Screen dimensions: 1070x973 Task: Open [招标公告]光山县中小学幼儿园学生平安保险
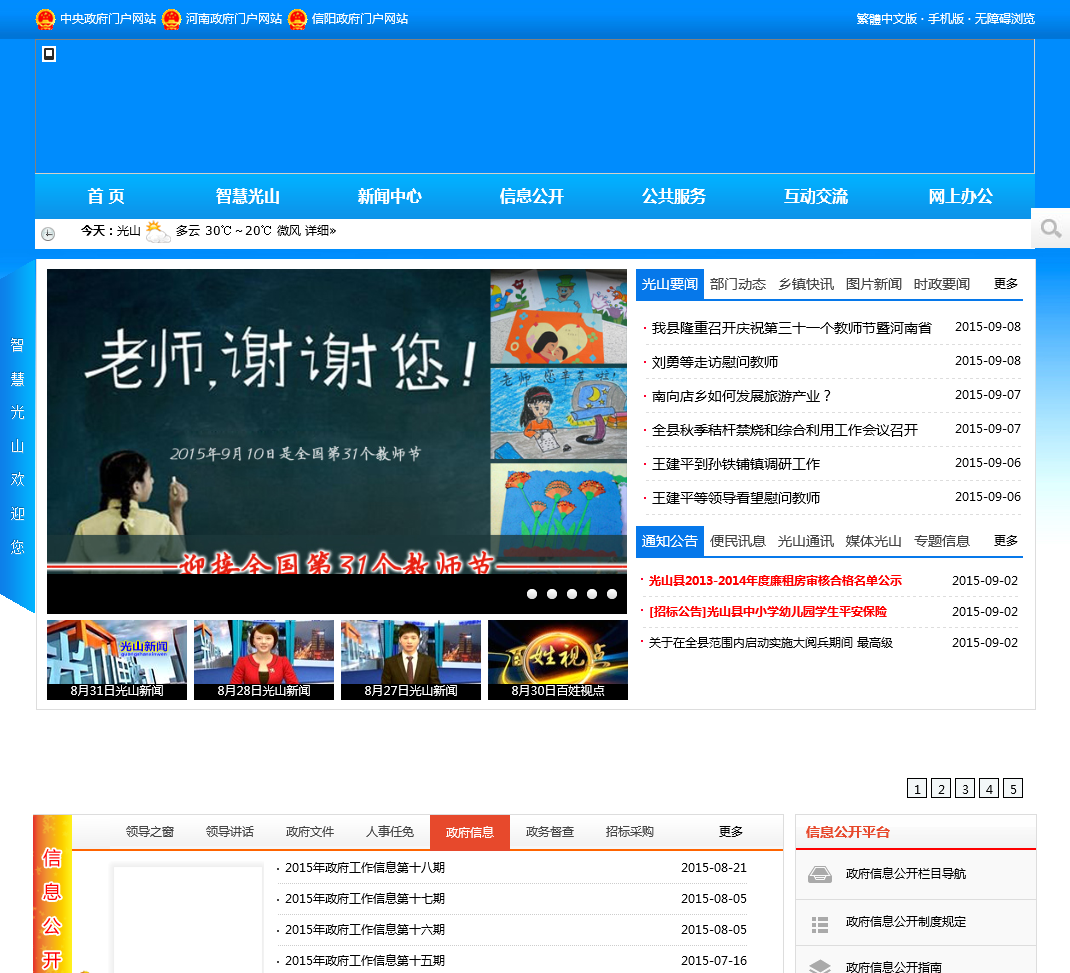768,612
